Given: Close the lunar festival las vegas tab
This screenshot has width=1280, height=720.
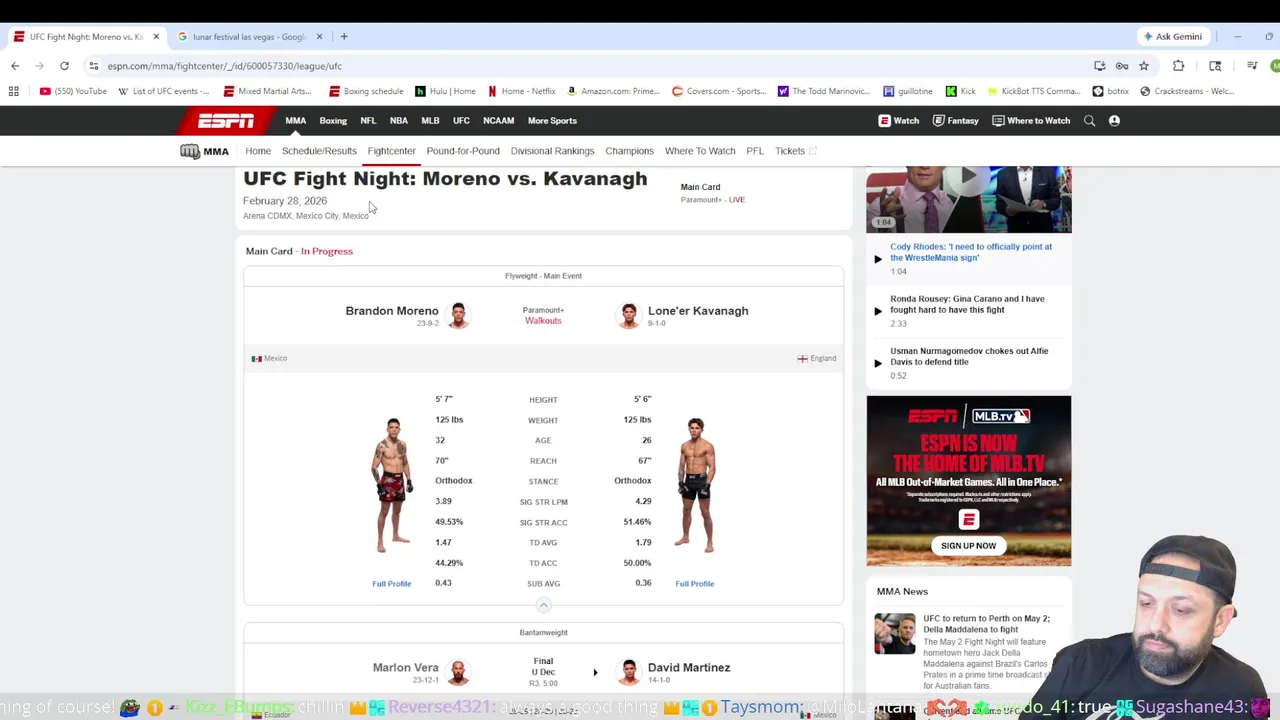Looking at the screenshot, I should click(x=319, y=37).
